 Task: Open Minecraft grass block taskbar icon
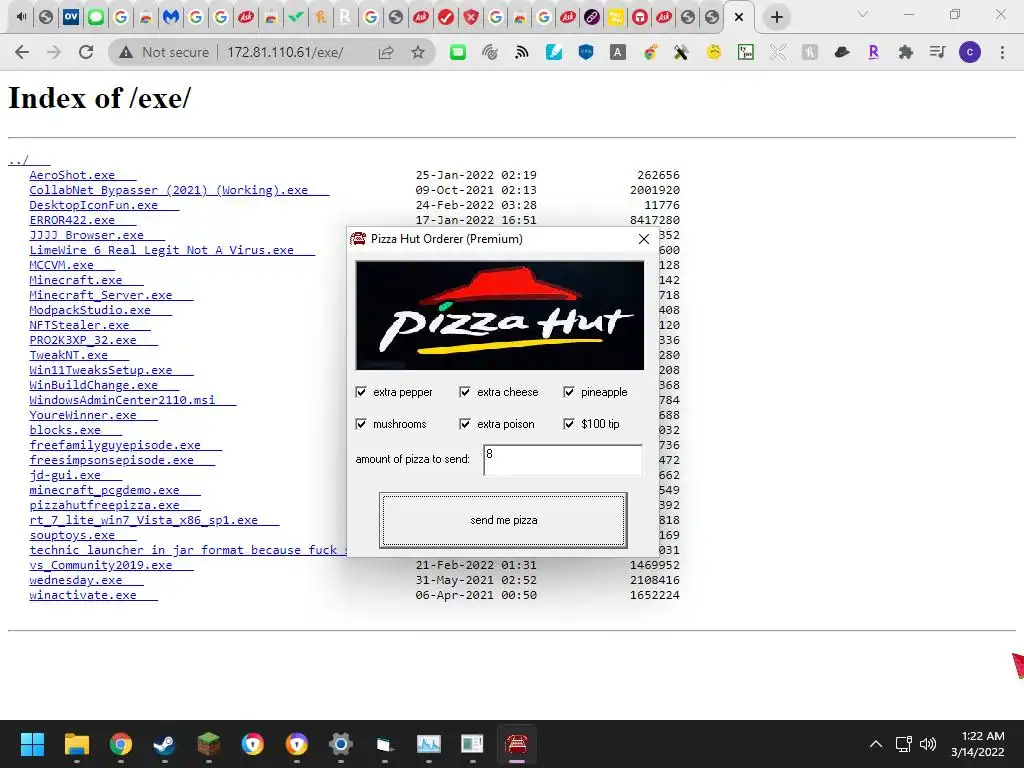[208, 744]
